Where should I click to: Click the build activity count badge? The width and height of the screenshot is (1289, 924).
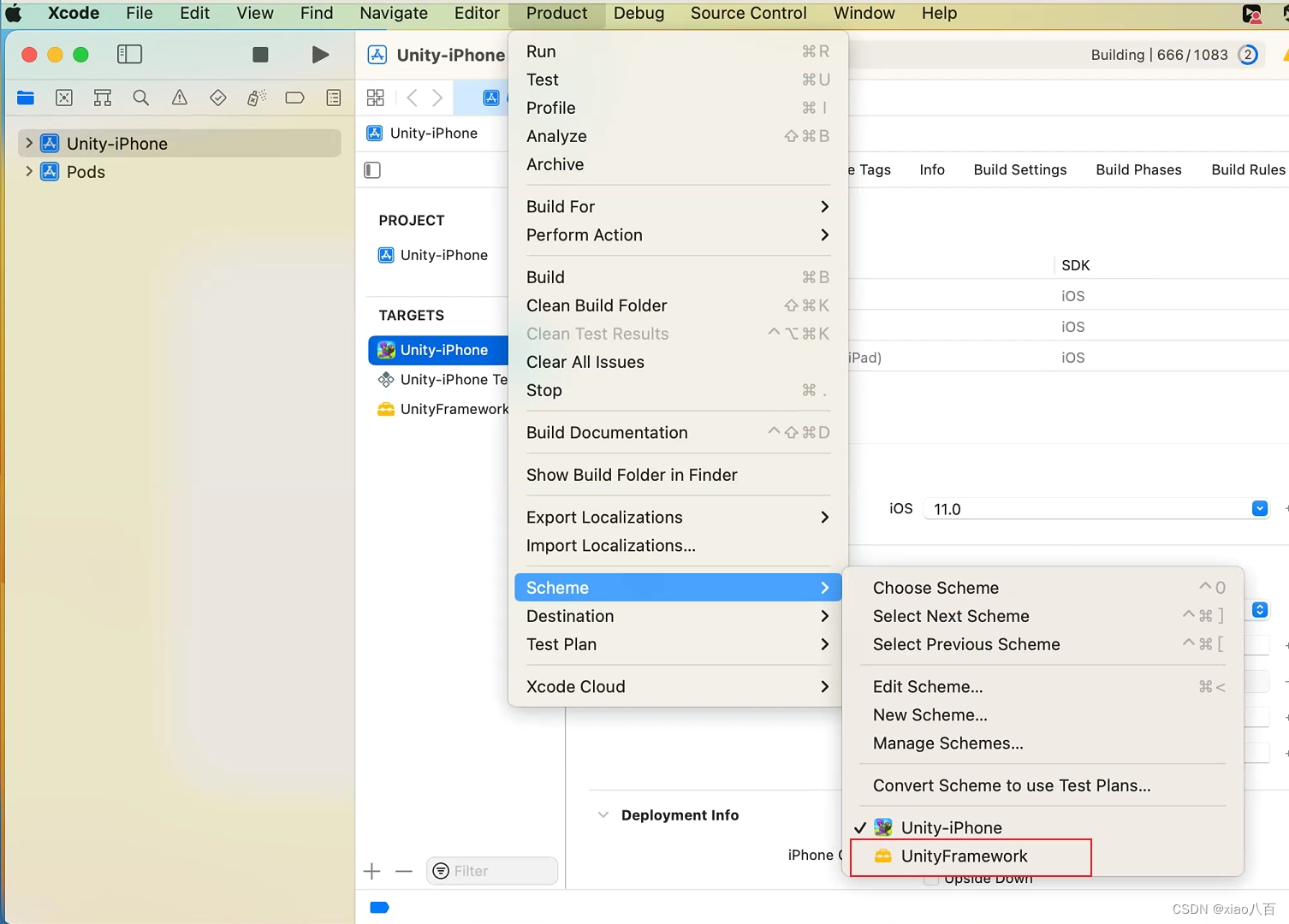(1249, 55)
